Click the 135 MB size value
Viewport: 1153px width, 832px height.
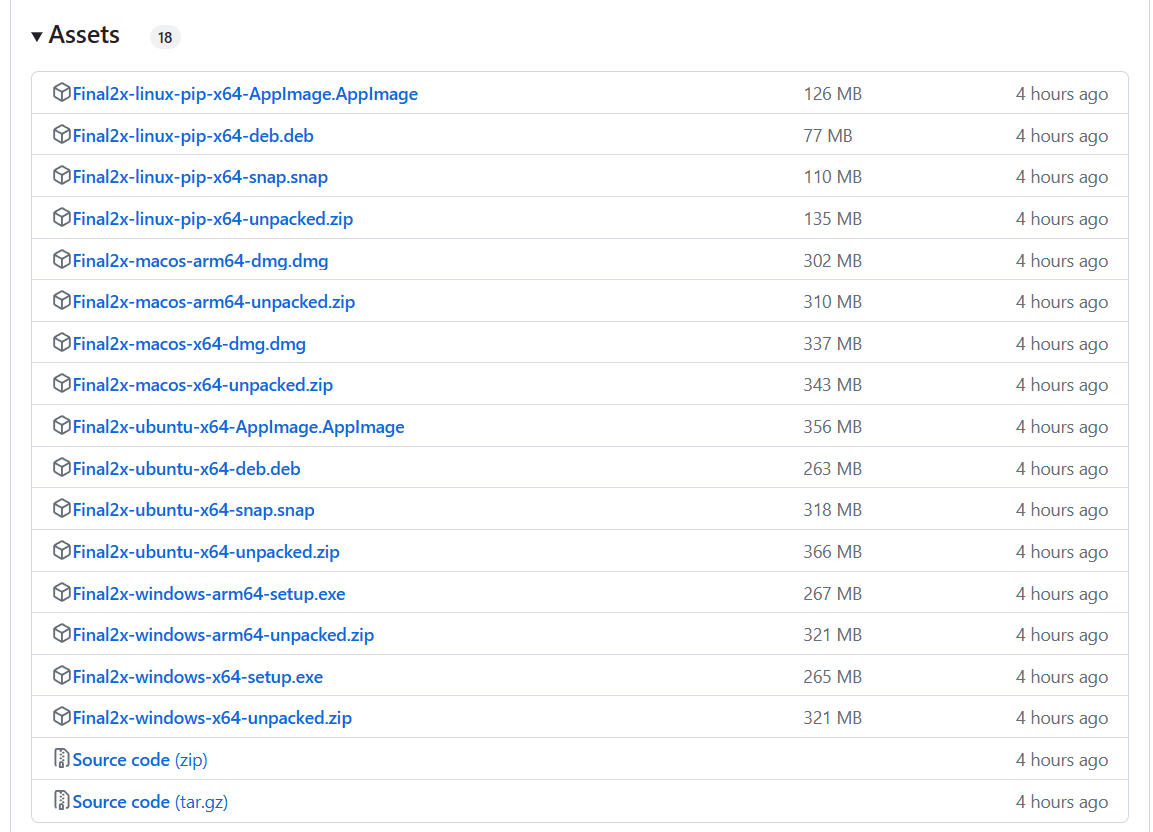tap(832, 219)
